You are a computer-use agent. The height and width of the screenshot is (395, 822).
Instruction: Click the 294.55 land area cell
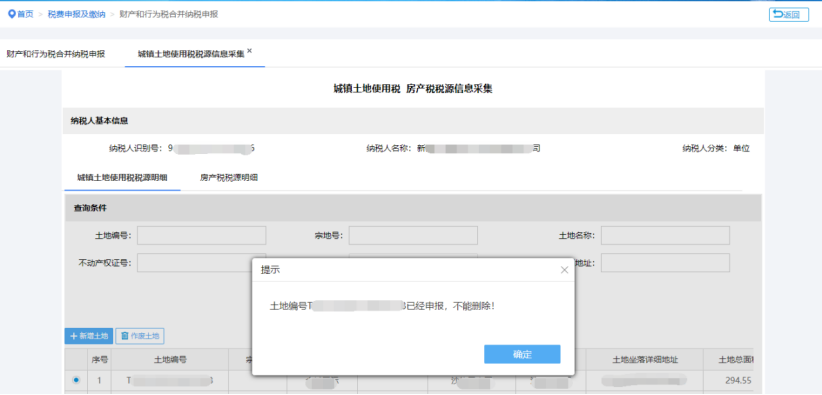[739, 380]
